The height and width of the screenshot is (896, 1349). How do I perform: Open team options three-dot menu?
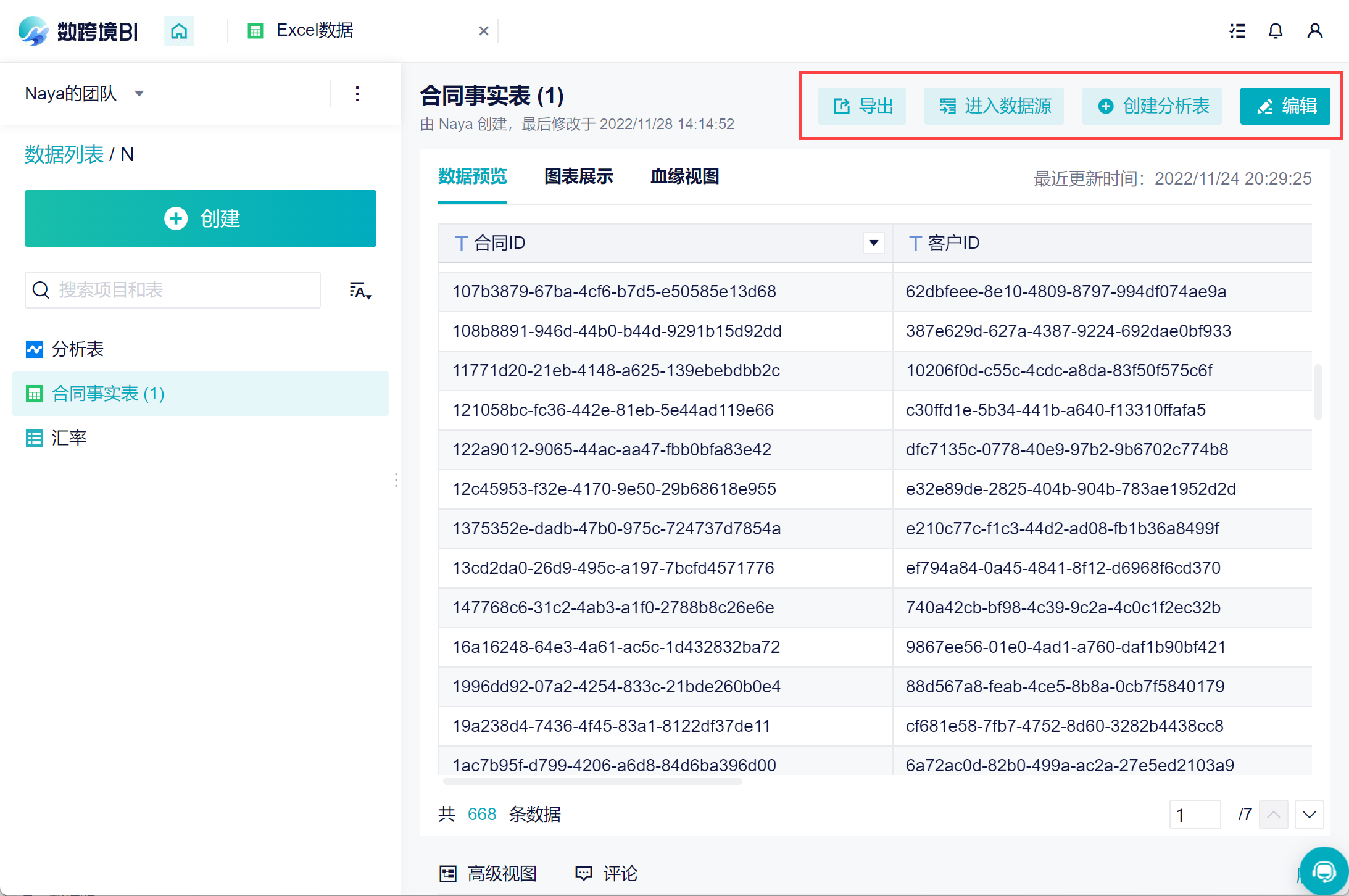(357, 94)
